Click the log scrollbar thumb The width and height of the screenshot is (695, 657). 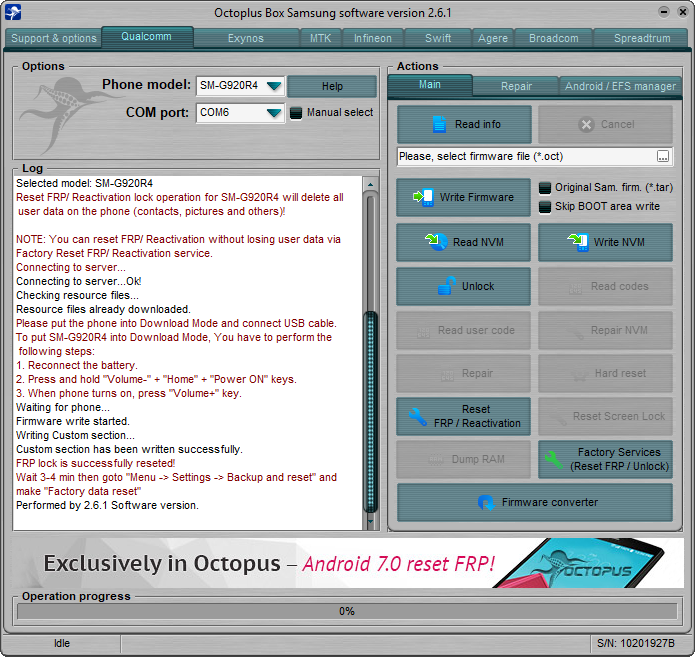point(371,411)
